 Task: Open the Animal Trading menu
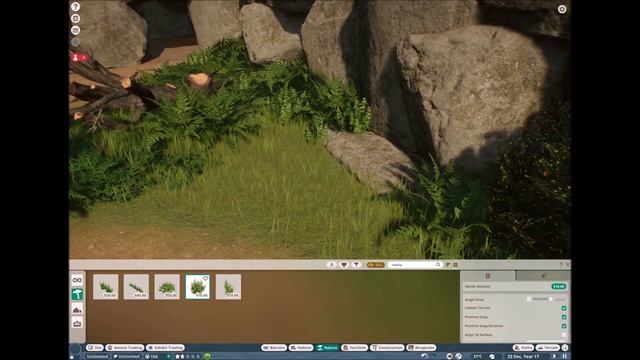[125, 348]
